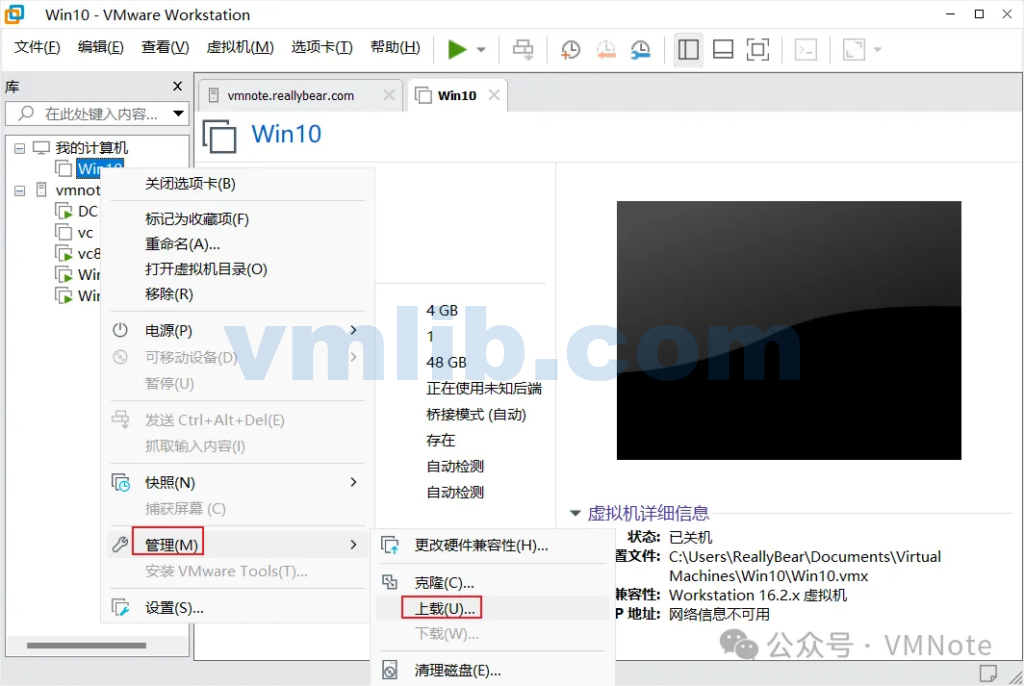Click the wrench icon beside 管理(M)
This screenshot has height=686, width=1024.
120,544
